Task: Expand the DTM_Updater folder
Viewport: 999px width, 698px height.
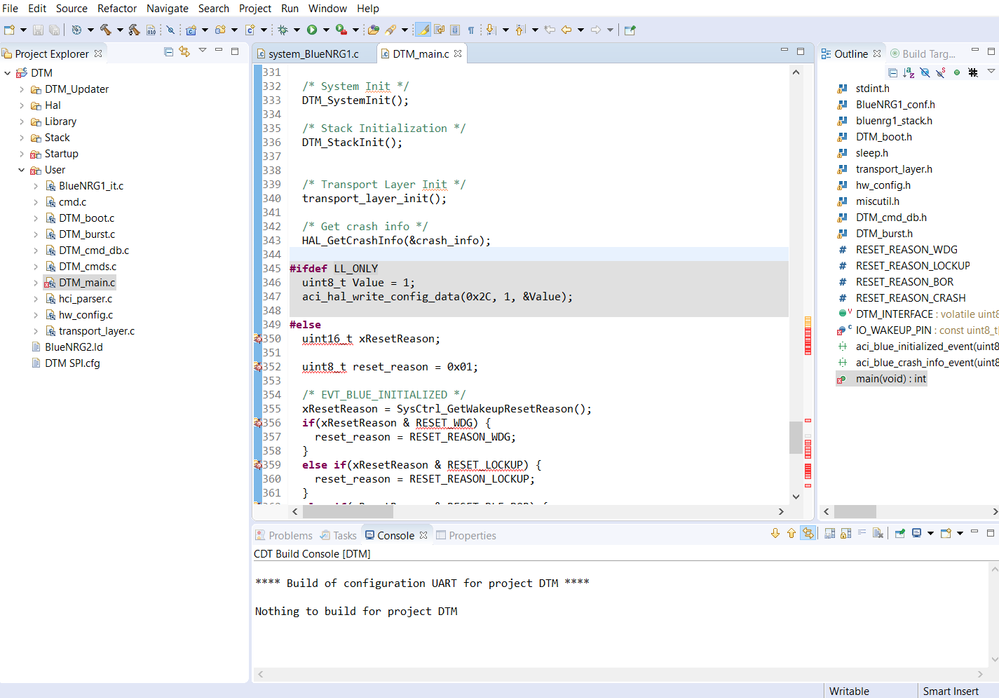Action: (x=22, y=89)
